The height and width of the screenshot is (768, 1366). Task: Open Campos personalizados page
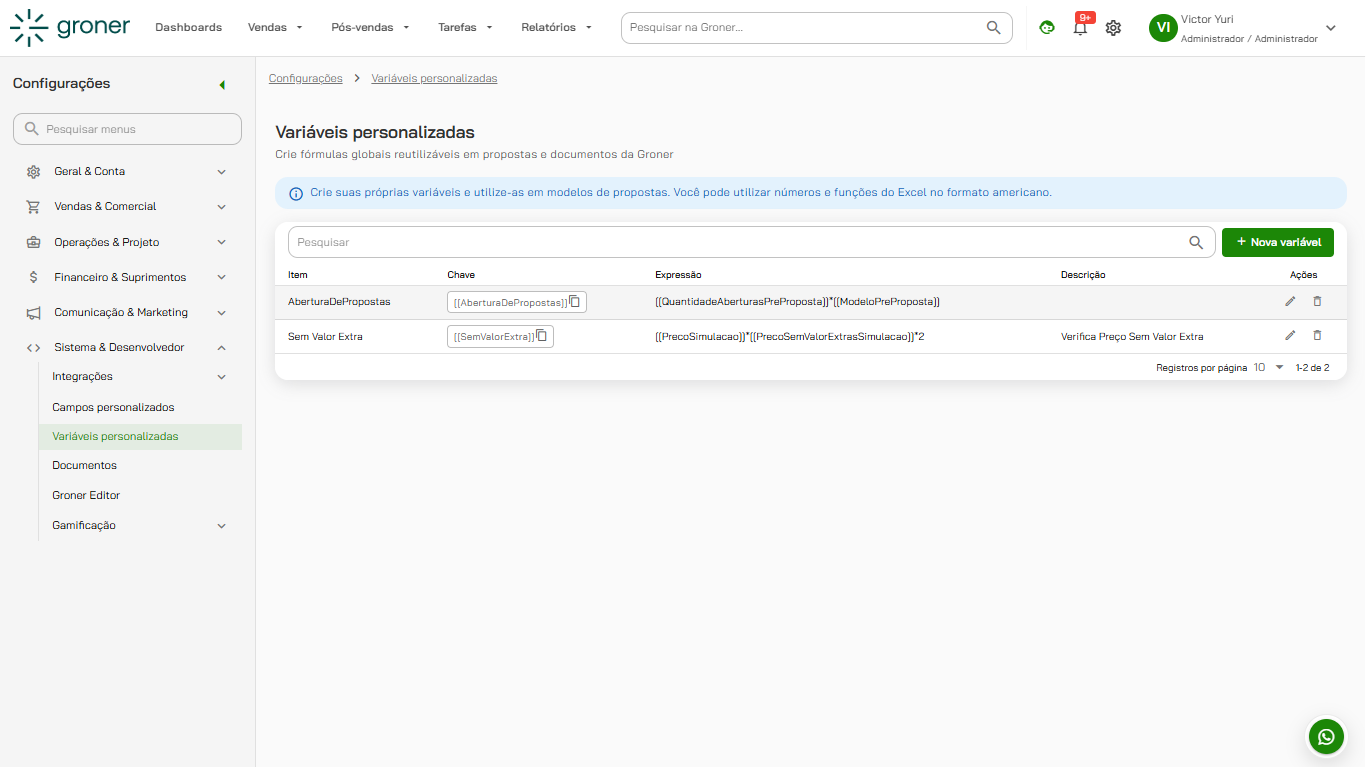click(x=113, y=407)
